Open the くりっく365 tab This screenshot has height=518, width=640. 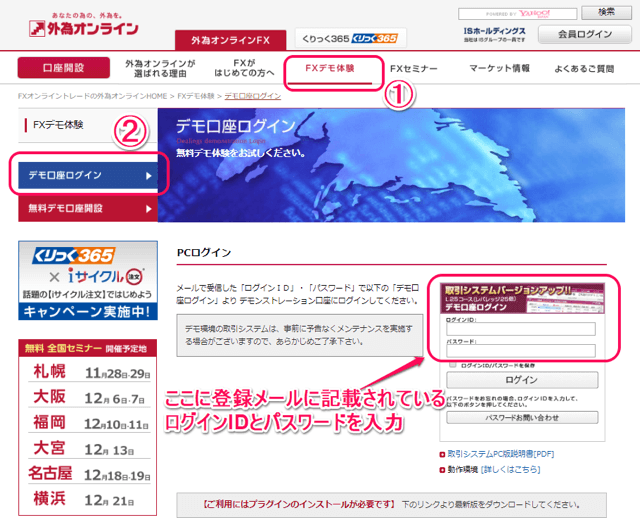[x=350, y=38]
